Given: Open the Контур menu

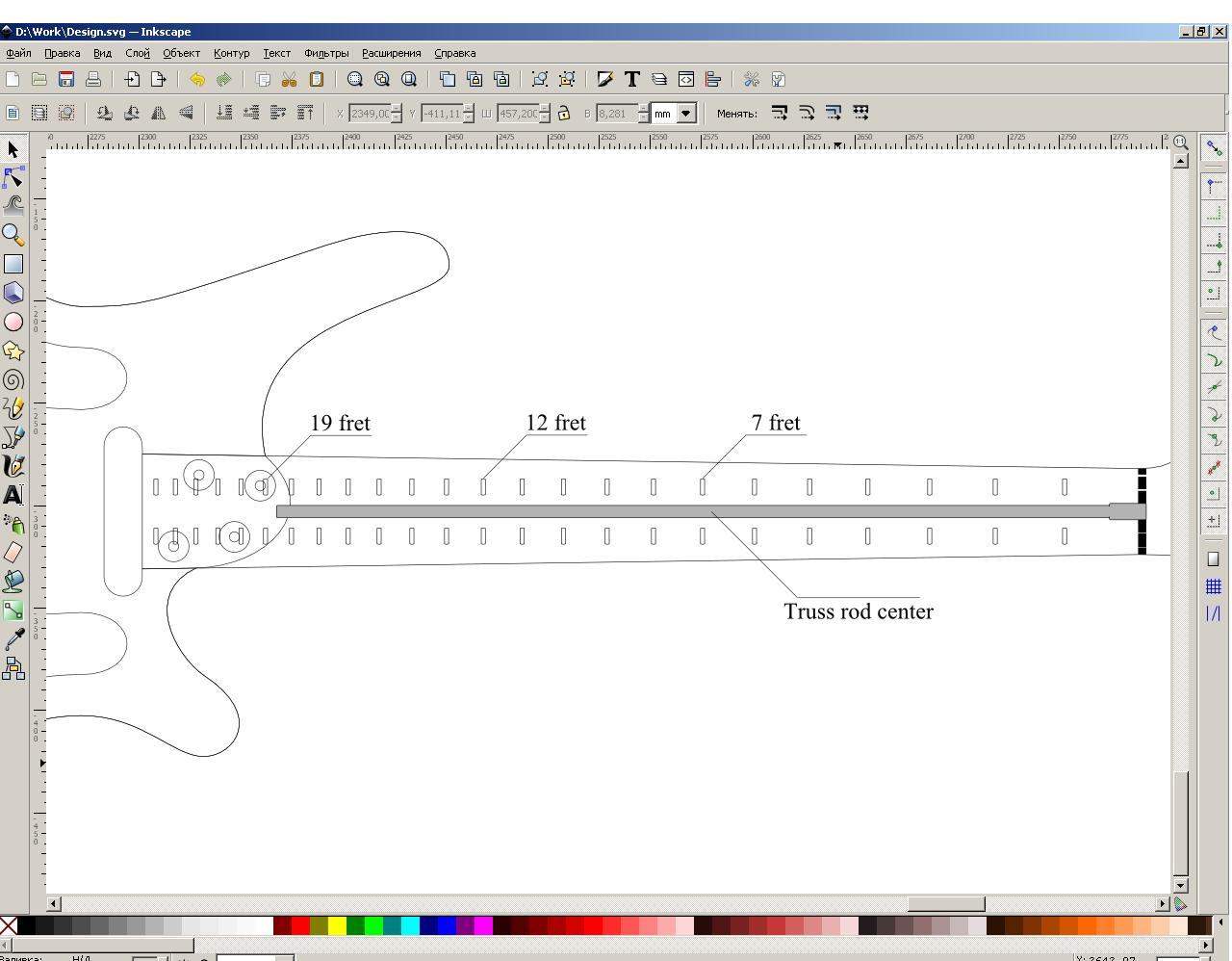Looking at the screenshot, I should click(x=231, y=53).
